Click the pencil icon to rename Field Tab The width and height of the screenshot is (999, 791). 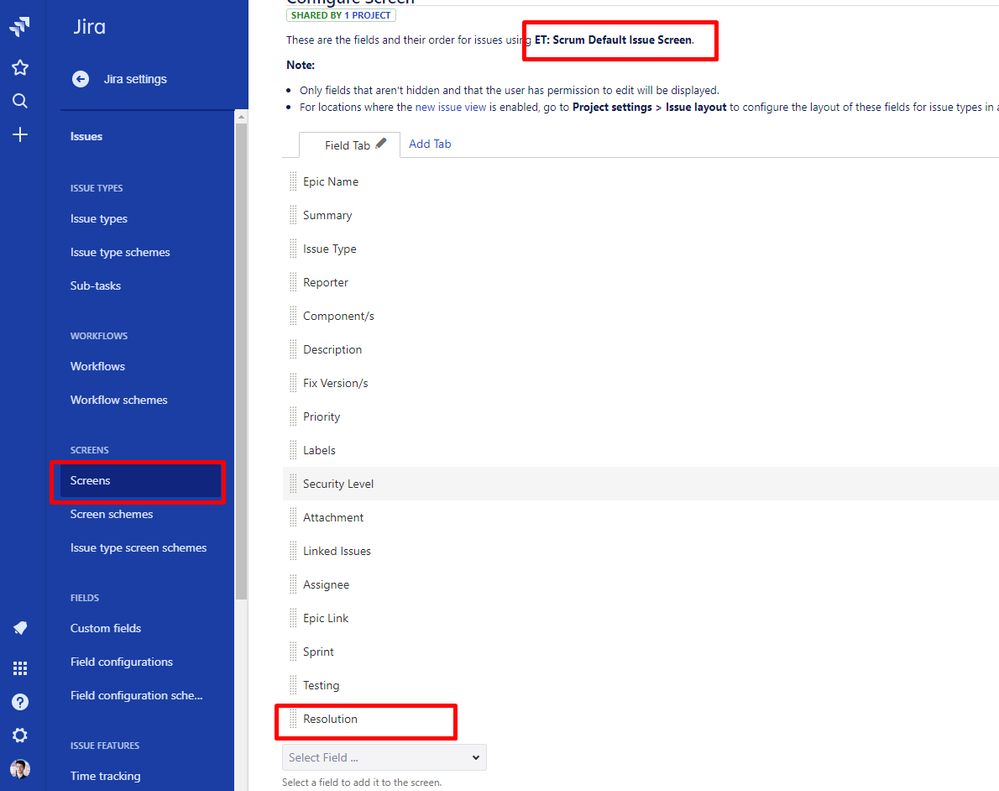click(381, 144)
